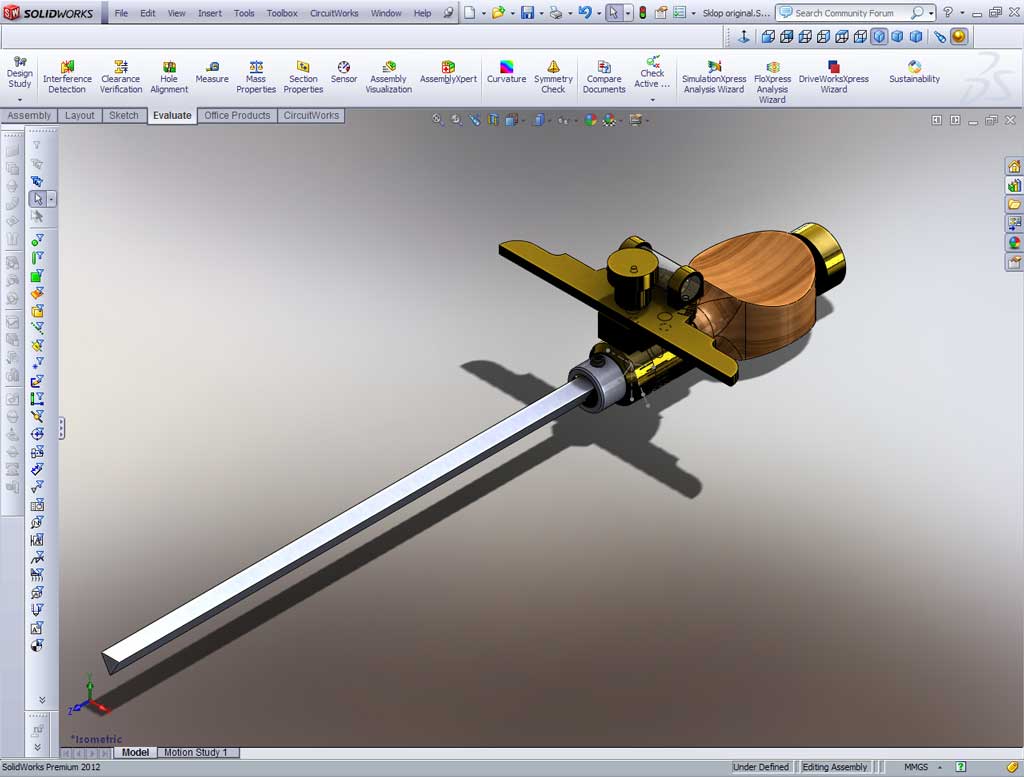Open the Appearances task pane color-ball tab

[x=1014, y=243]
